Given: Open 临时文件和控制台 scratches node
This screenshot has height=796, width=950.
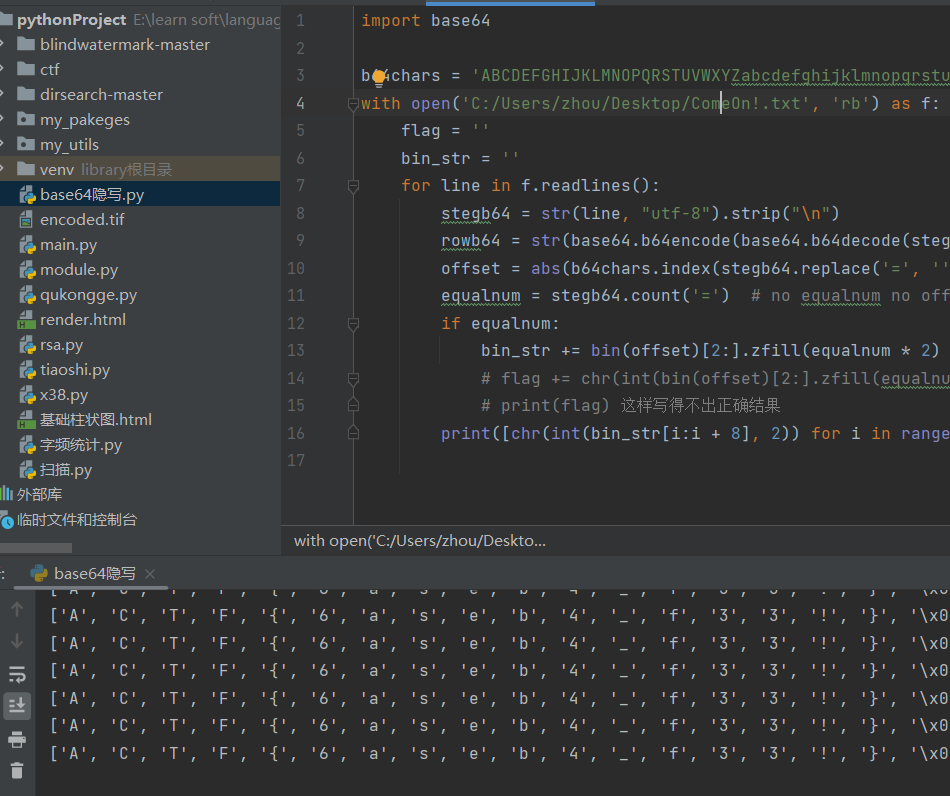Looking at the screenshot, I should point(77,520).
